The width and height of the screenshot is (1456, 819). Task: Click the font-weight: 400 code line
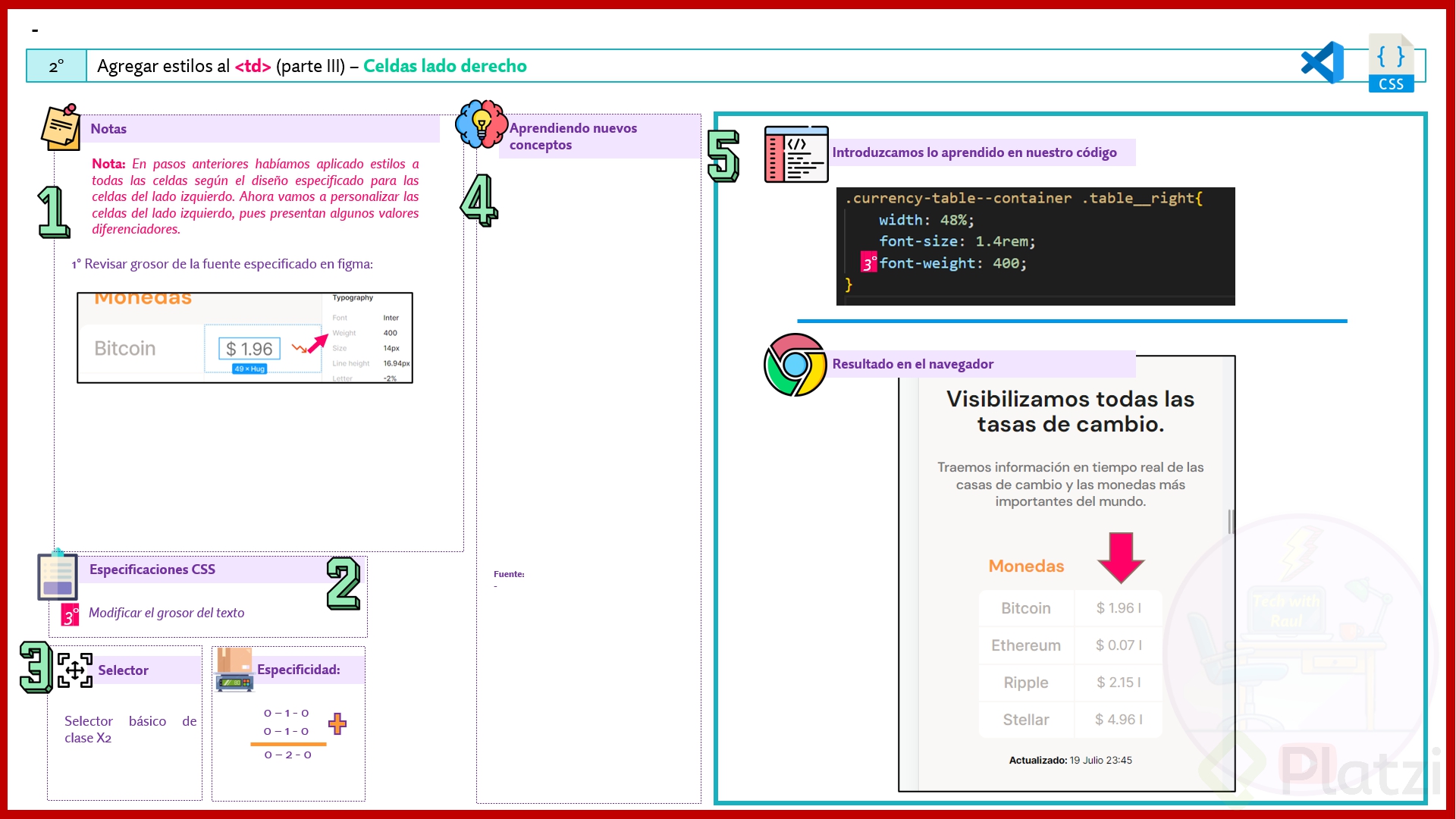click(x=952, y=263)
